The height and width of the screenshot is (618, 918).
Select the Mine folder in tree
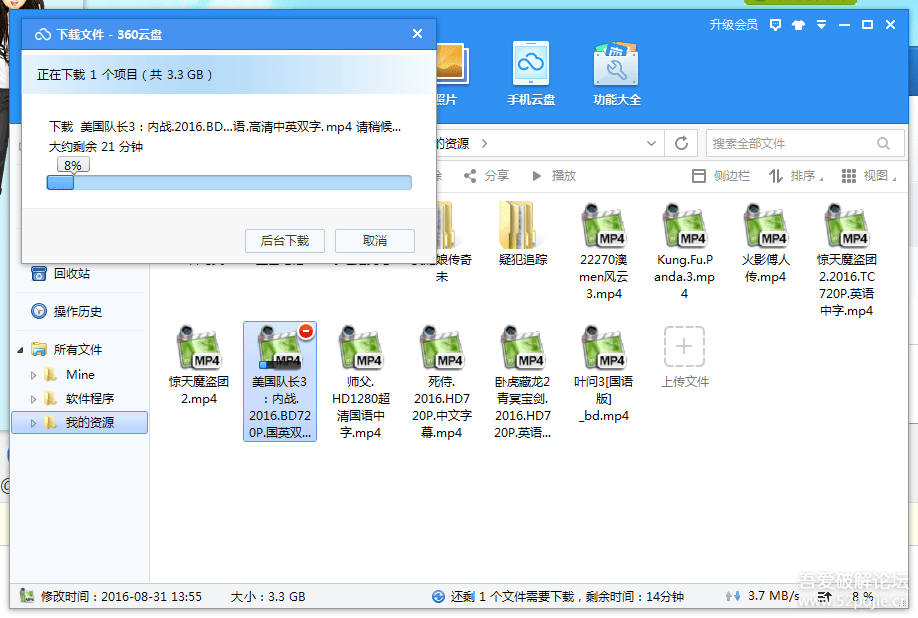(69, 375)
